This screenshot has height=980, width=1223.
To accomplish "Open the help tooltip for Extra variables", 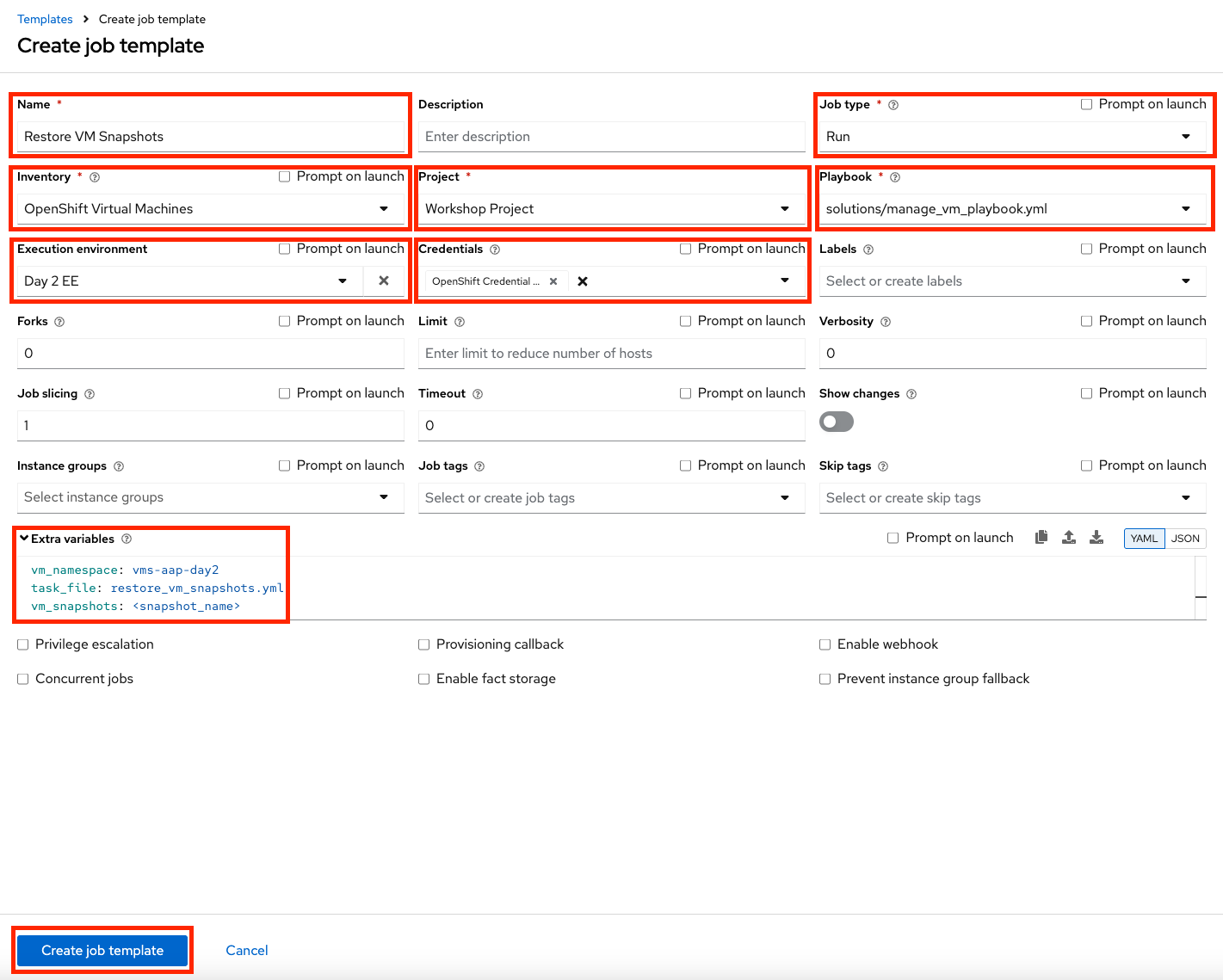I will [x=127, y=539].
